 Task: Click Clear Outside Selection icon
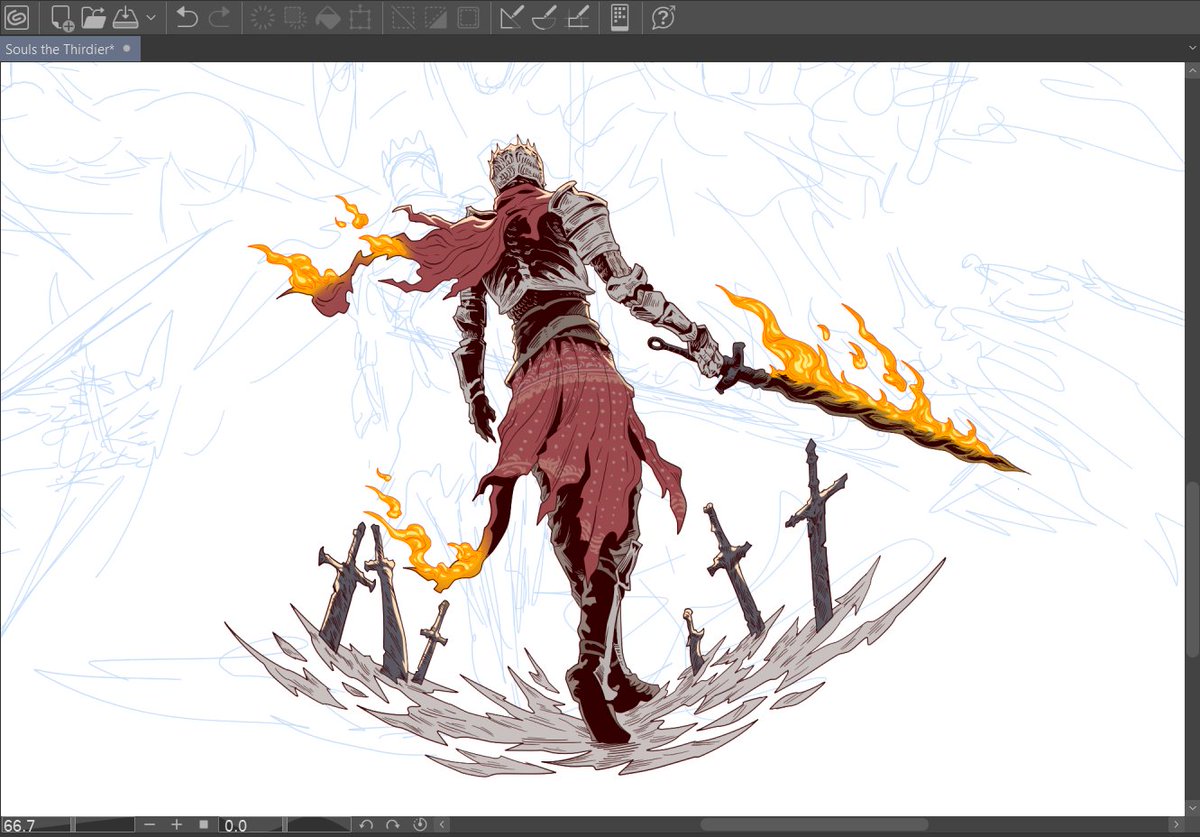point(294,16)
